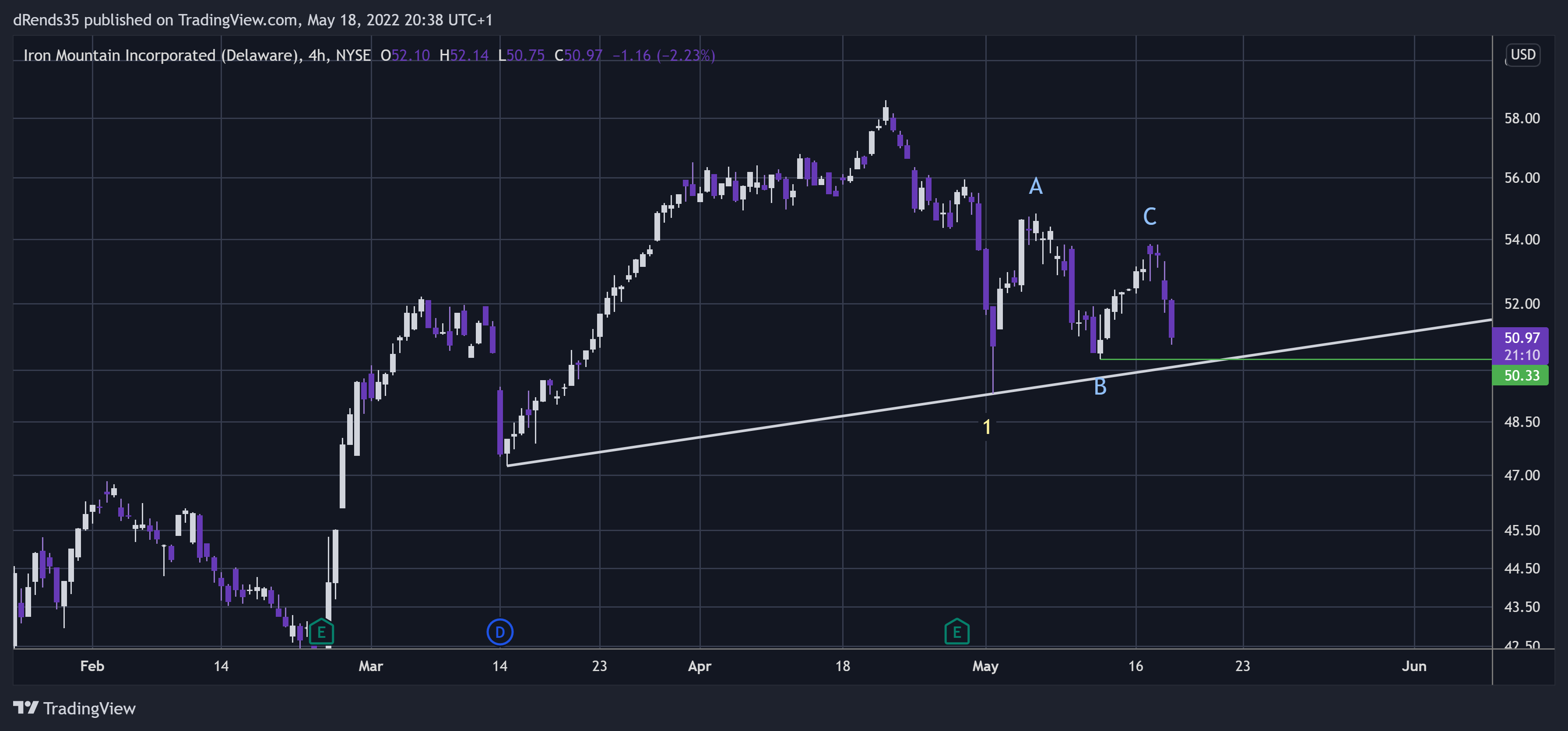Viewport: 1568px width, 731px height.
Task: Click the 58.00 price axis label
Action: [1522, 118]
